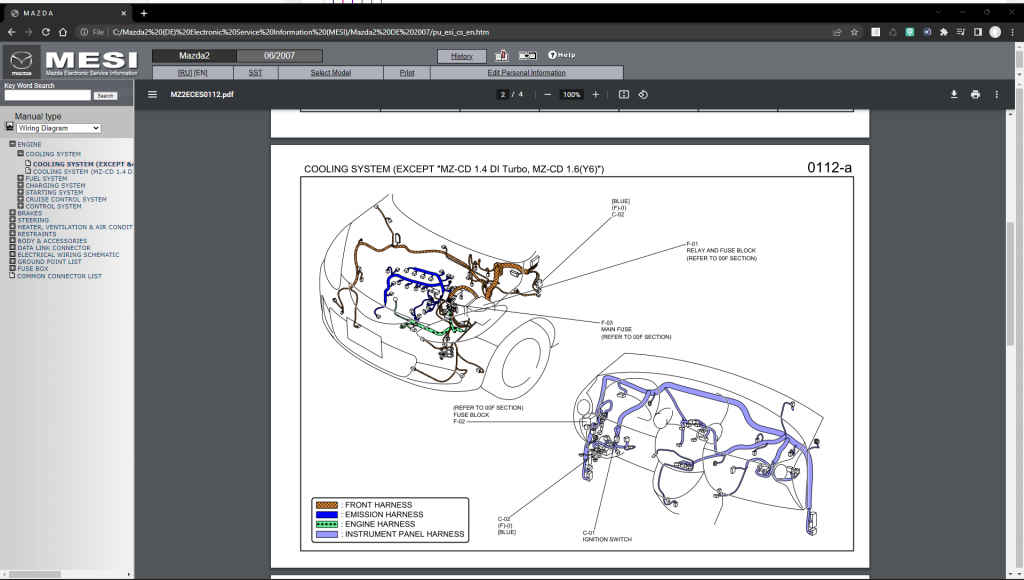Reload the current page in the browser
Viewport: 1024px width, 580px height.
(47, 31)
